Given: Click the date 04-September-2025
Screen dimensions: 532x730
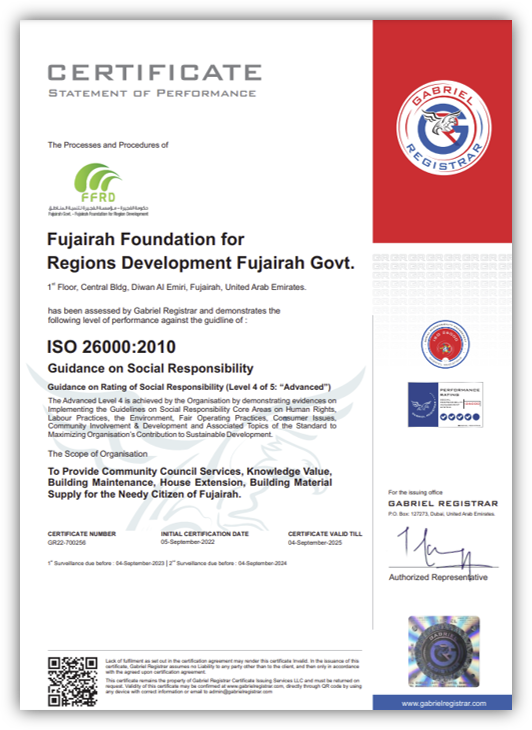Looking at the screenshot, I should coord(315,542).
